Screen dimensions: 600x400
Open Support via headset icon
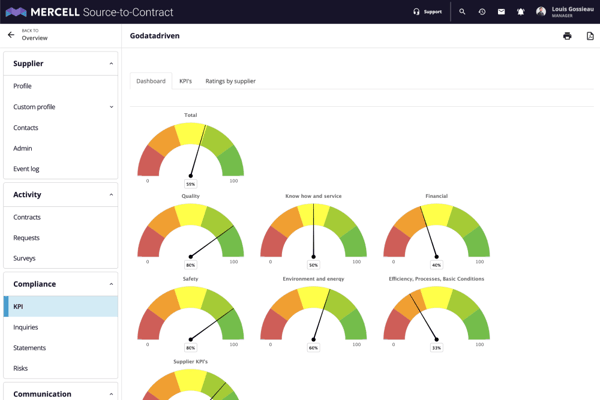(416, 12)
